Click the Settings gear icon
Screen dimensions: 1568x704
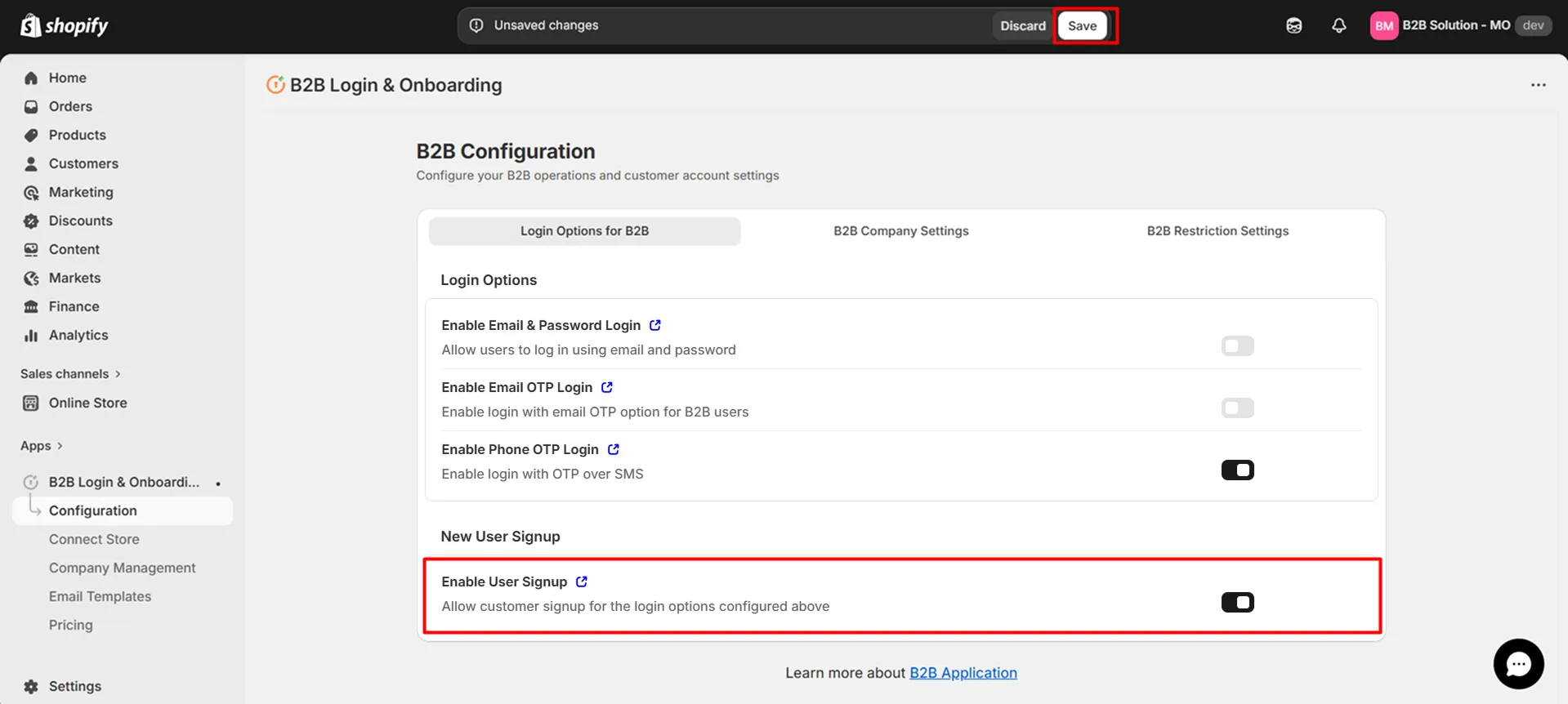tap(31, 686)
